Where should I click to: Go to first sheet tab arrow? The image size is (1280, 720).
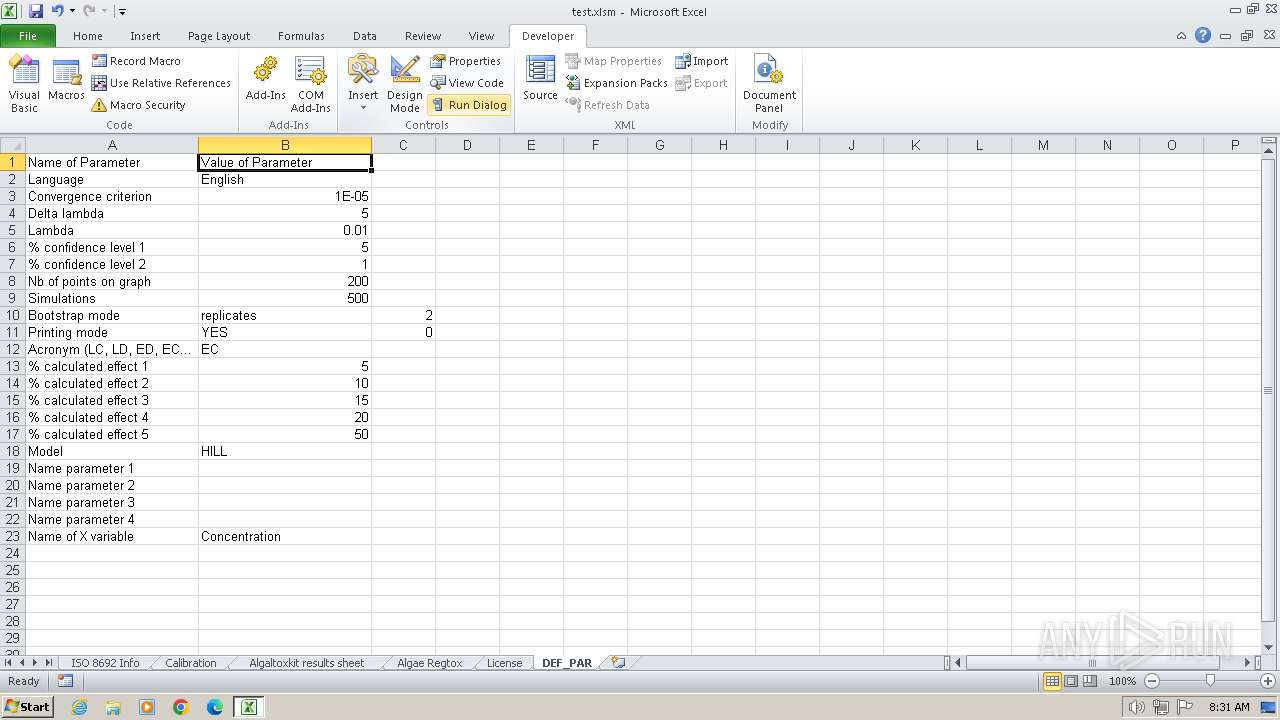[9, 663]
